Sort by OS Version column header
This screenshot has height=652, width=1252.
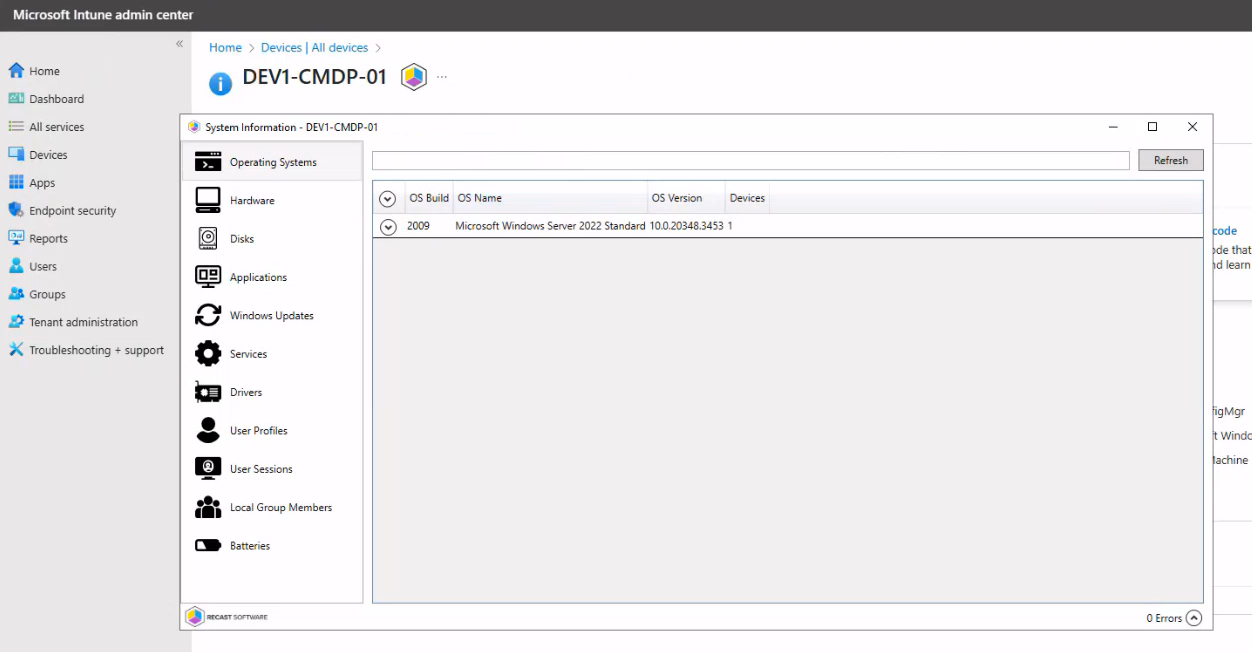coord(686,198)
